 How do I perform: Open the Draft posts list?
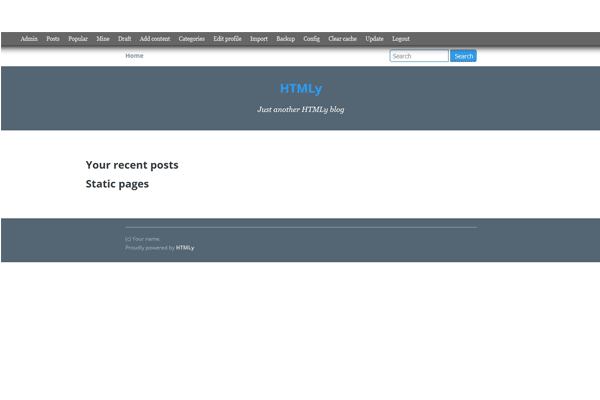click(x=125, y=39)
